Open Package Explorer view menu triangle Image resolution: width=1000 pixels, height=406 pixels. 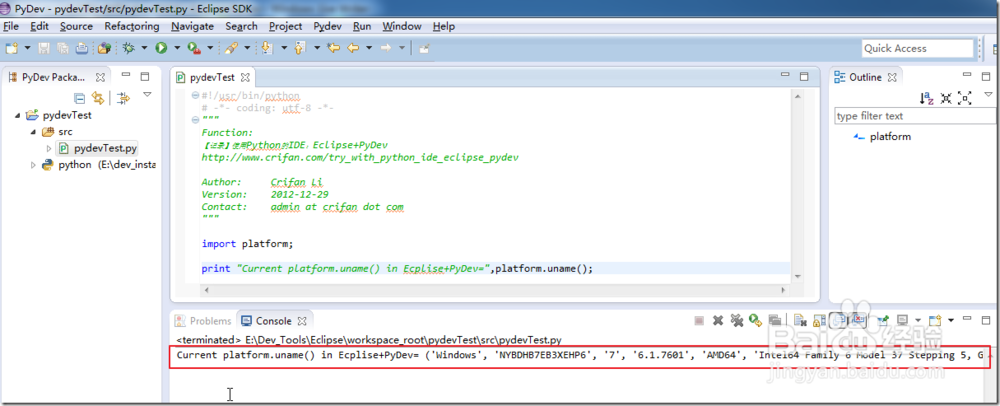[147, 94]
